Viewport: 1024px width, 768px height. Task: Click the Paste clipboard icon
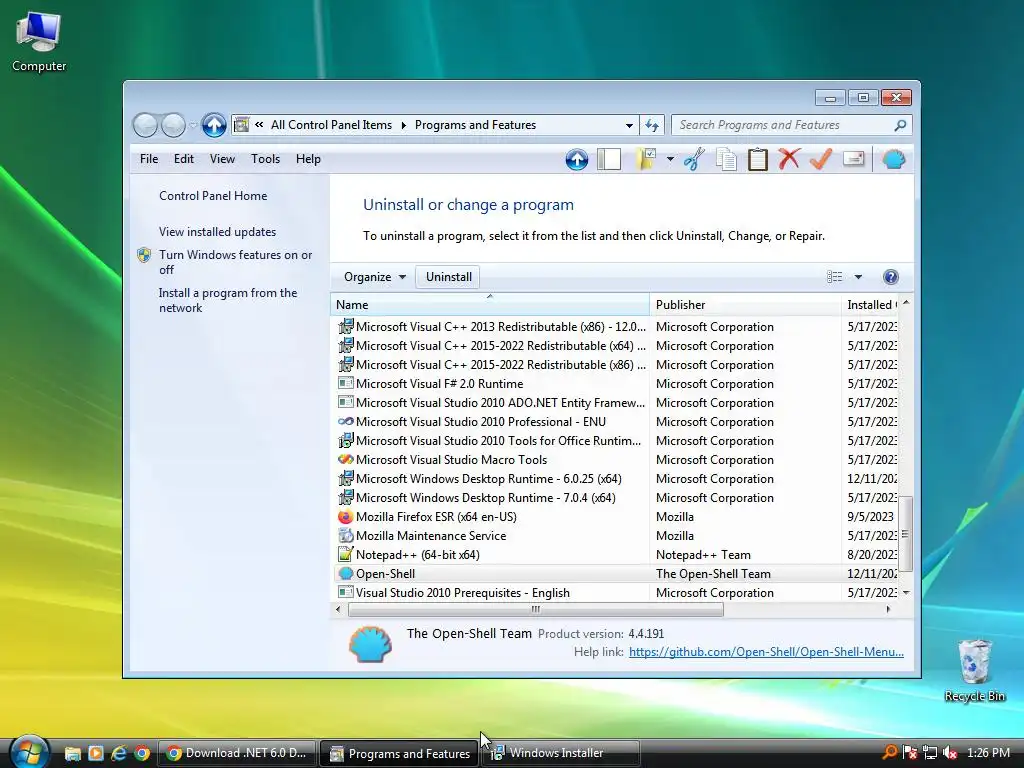(758, 159)
